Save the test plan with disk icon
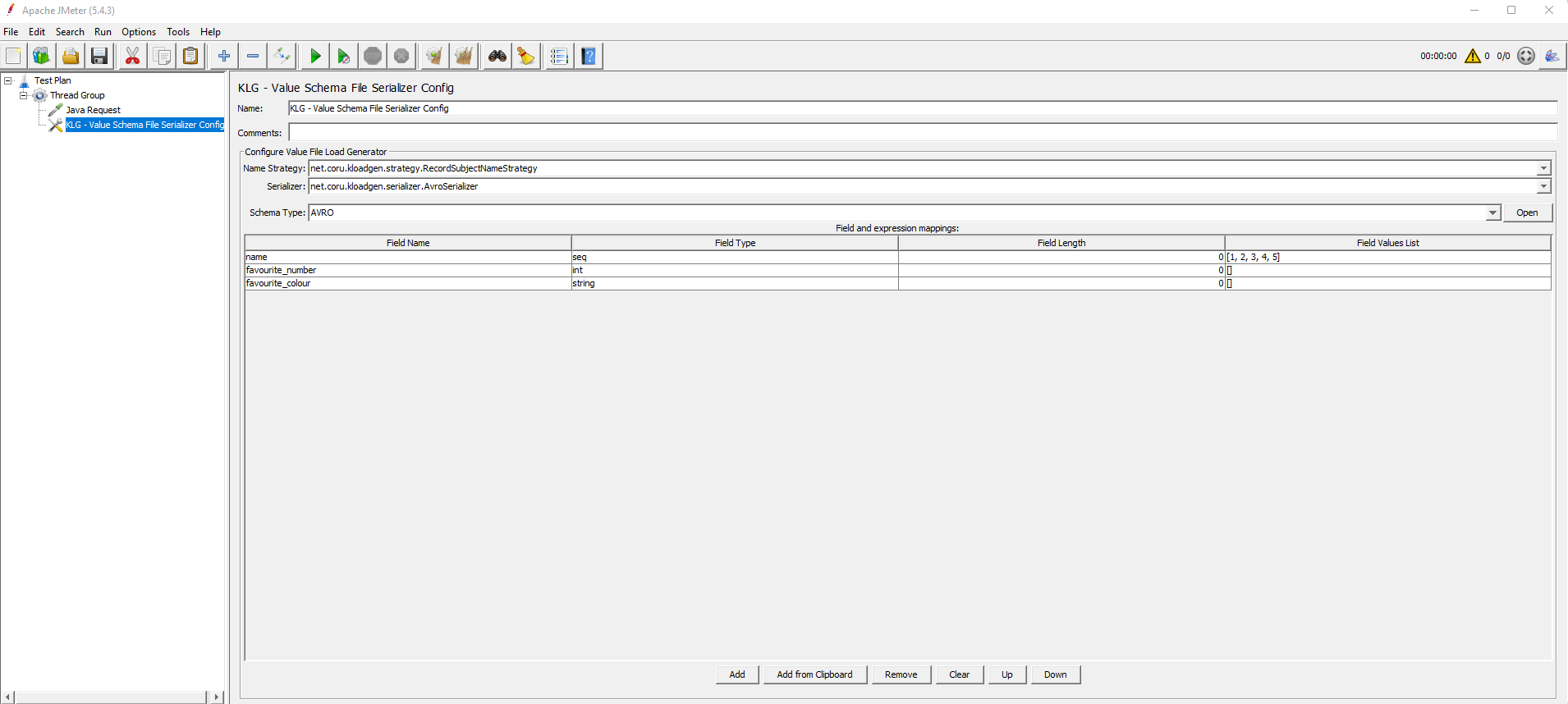The width and height of the screenshot is (1568, 704). (99, 56)
